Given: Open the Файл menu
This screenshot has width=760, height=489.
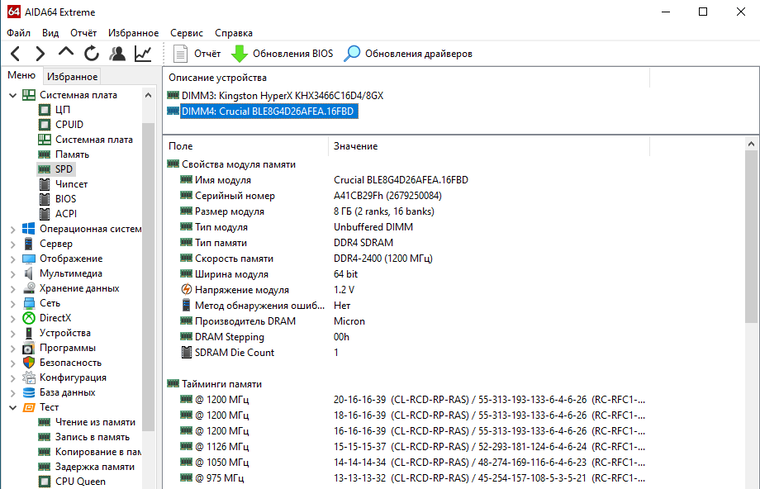Looking at the screenshot, I should click(x=18, y=33).
